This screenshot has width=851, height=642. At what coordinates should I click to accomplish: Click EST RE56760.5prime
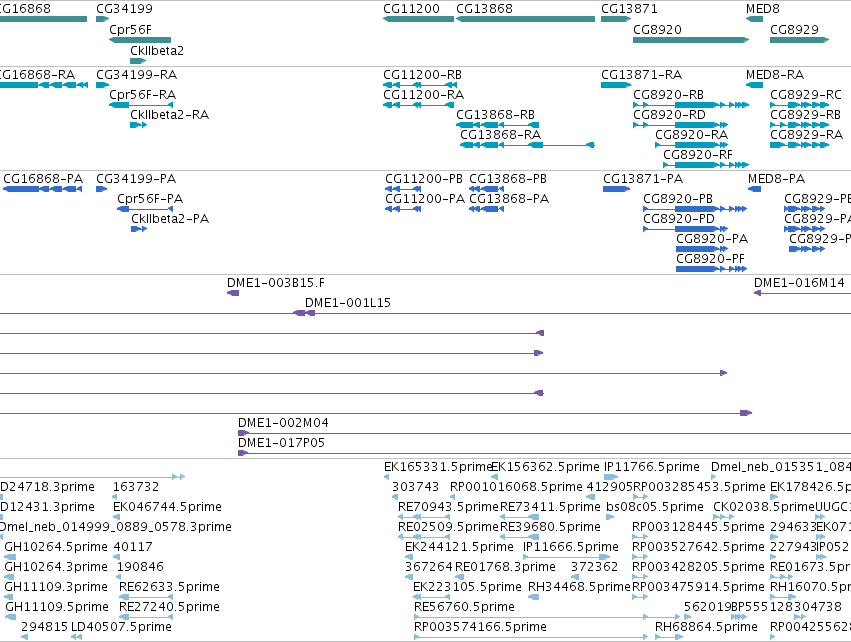click(x=547, y=617)
